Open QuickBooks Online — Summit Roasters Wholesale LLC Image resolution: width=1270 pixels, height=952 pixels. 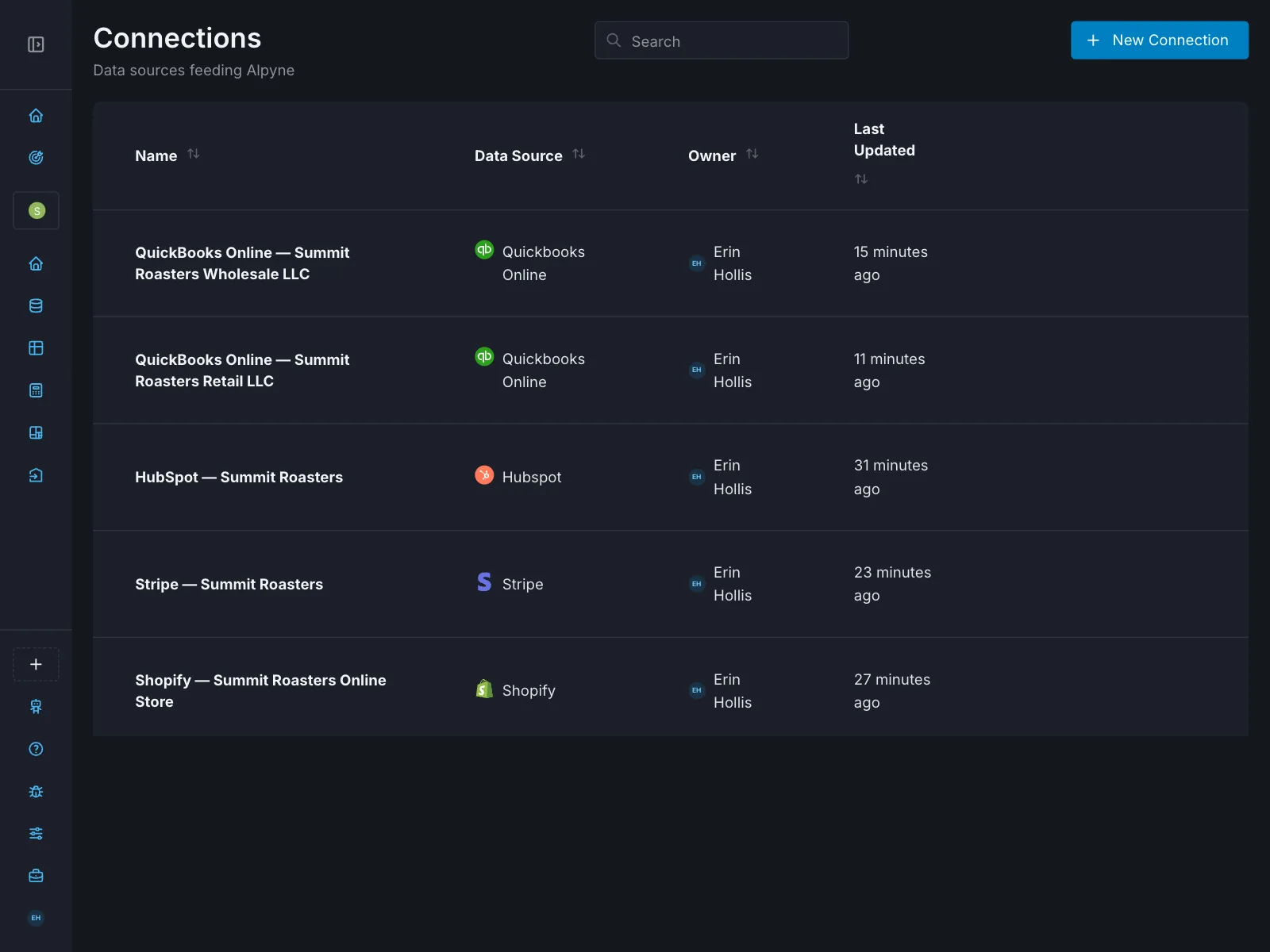click(x=242, y=263)
